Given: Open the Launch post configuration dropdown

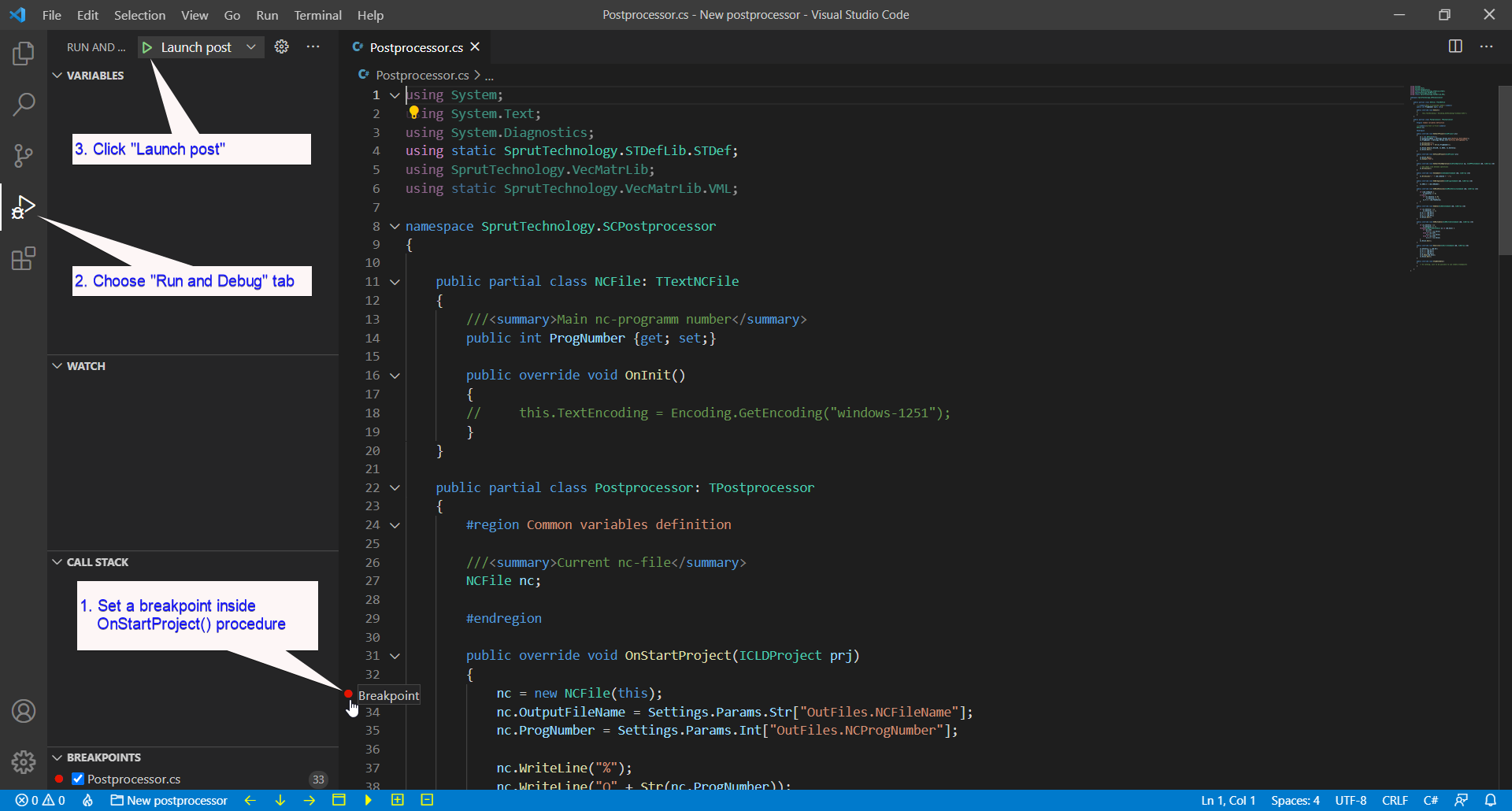Looking at the screenshot, I should point(251,46).
